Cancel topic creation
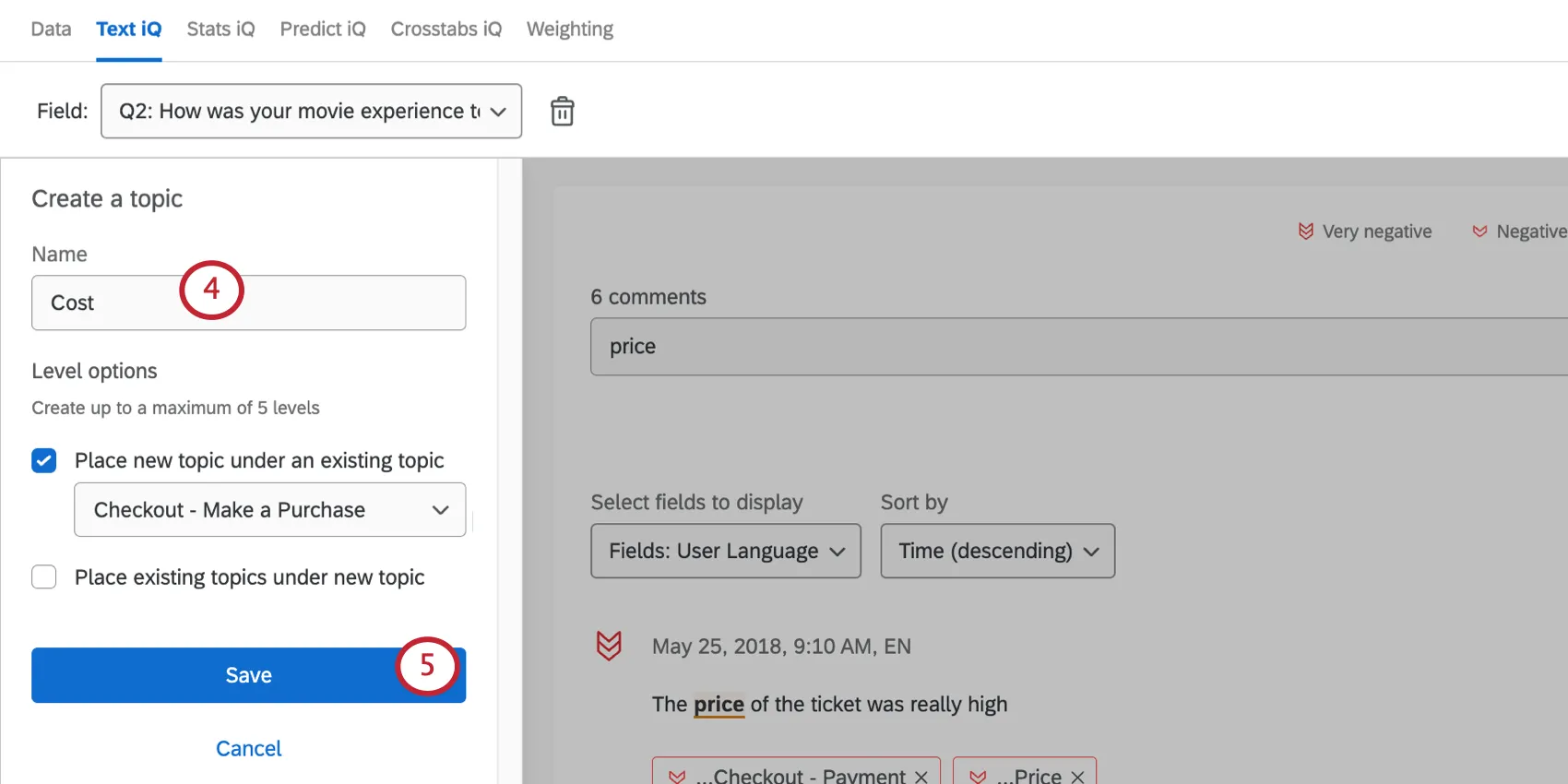 pos(248,748)
